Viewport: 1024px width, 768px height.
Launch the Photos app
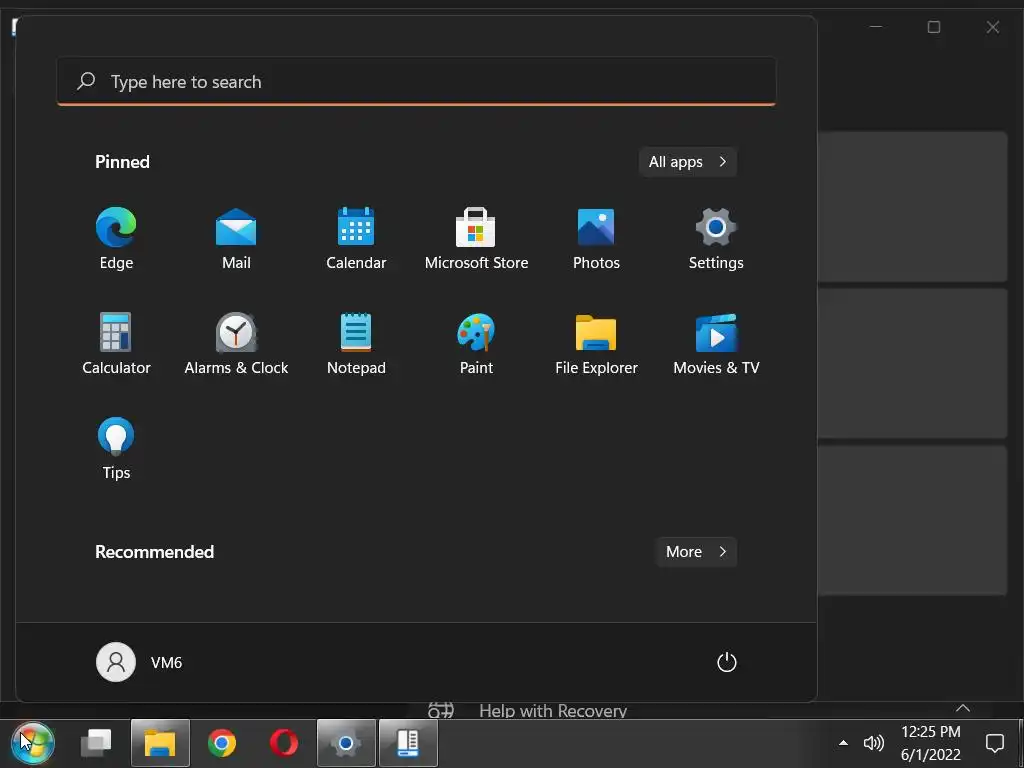pos(596,239)
